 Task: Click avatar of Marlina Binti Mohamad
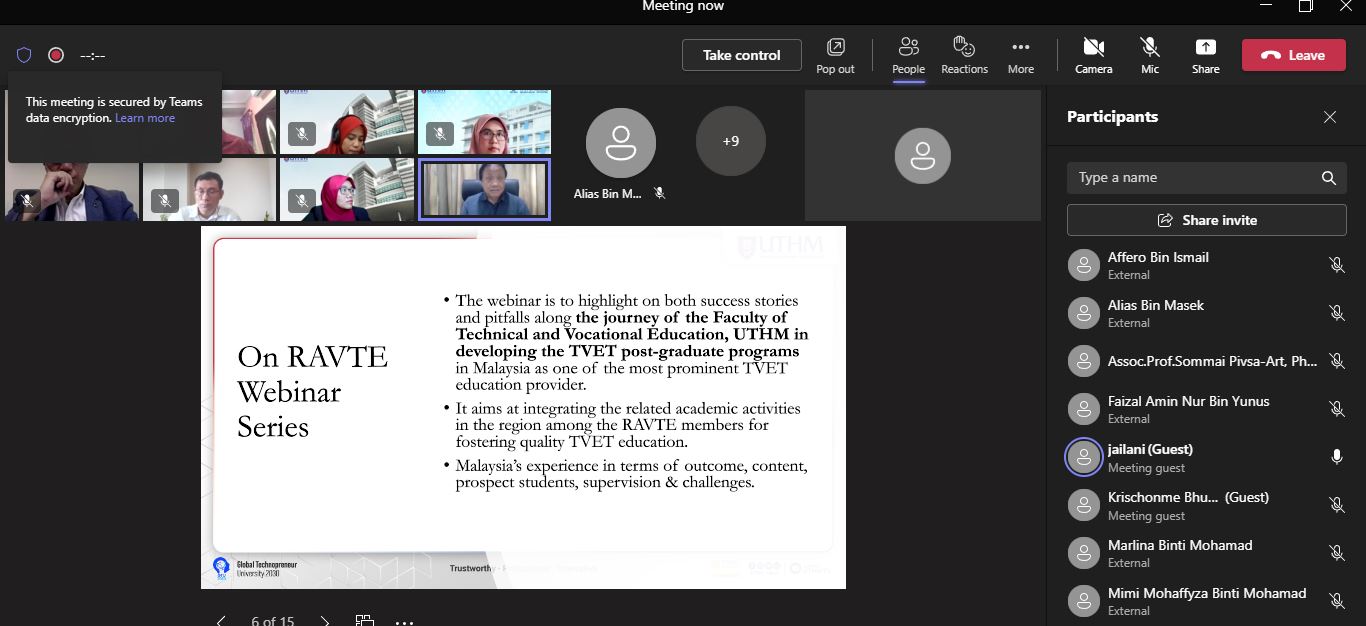pyautogui.click(x=1084, y=553)
